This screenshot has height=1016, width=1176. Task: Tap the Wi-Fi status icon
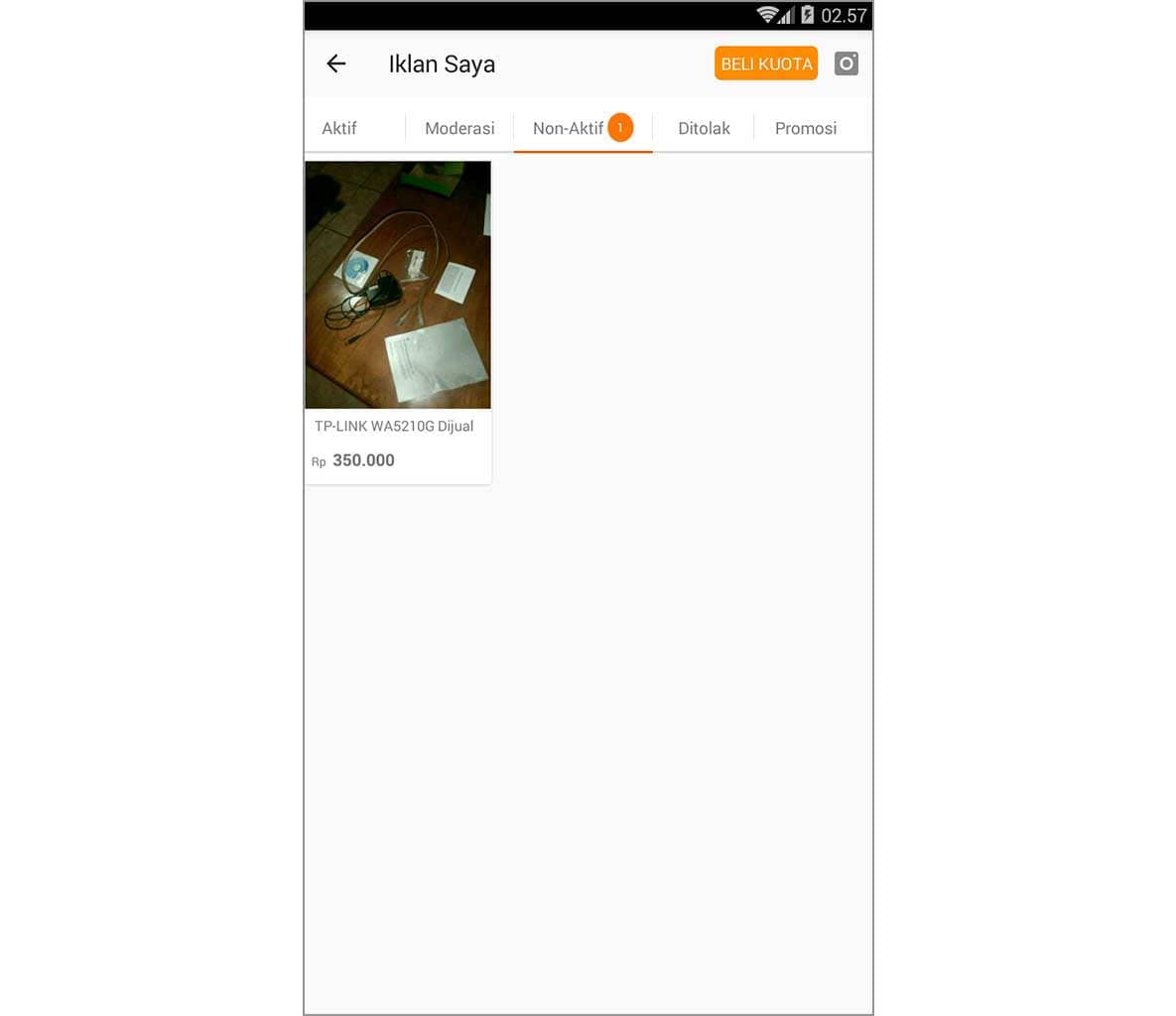(x=766, y=15)
